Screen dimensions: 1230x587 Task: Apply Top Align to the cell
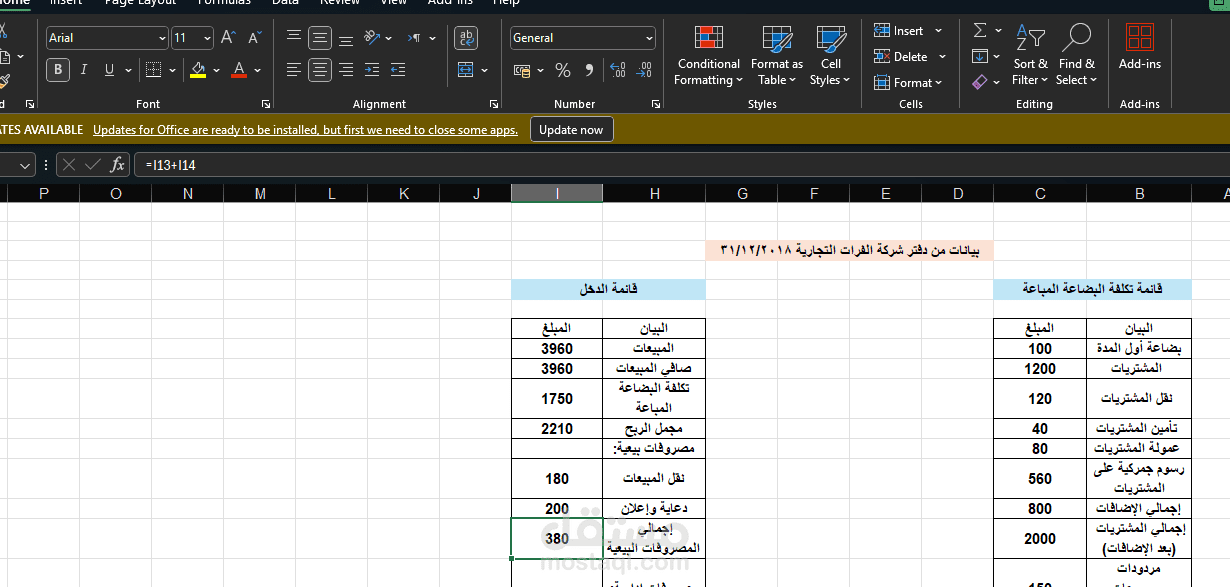pos(294,38)
